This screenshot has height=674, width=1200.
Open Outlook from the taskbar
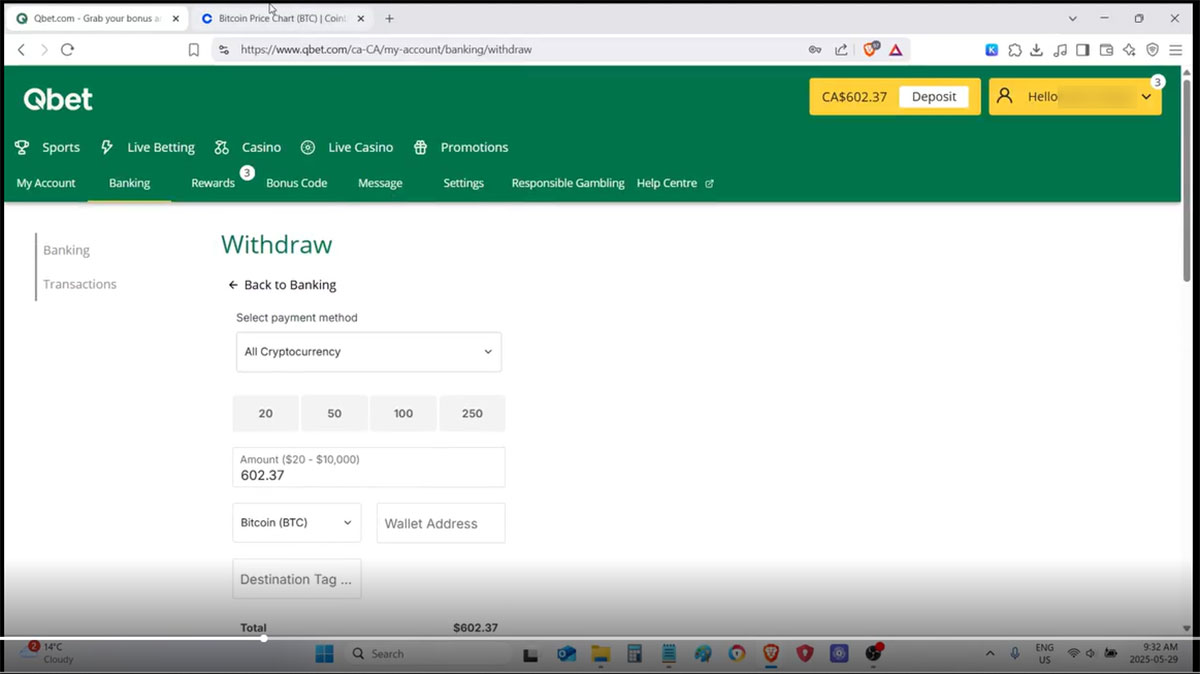[566, 654]
